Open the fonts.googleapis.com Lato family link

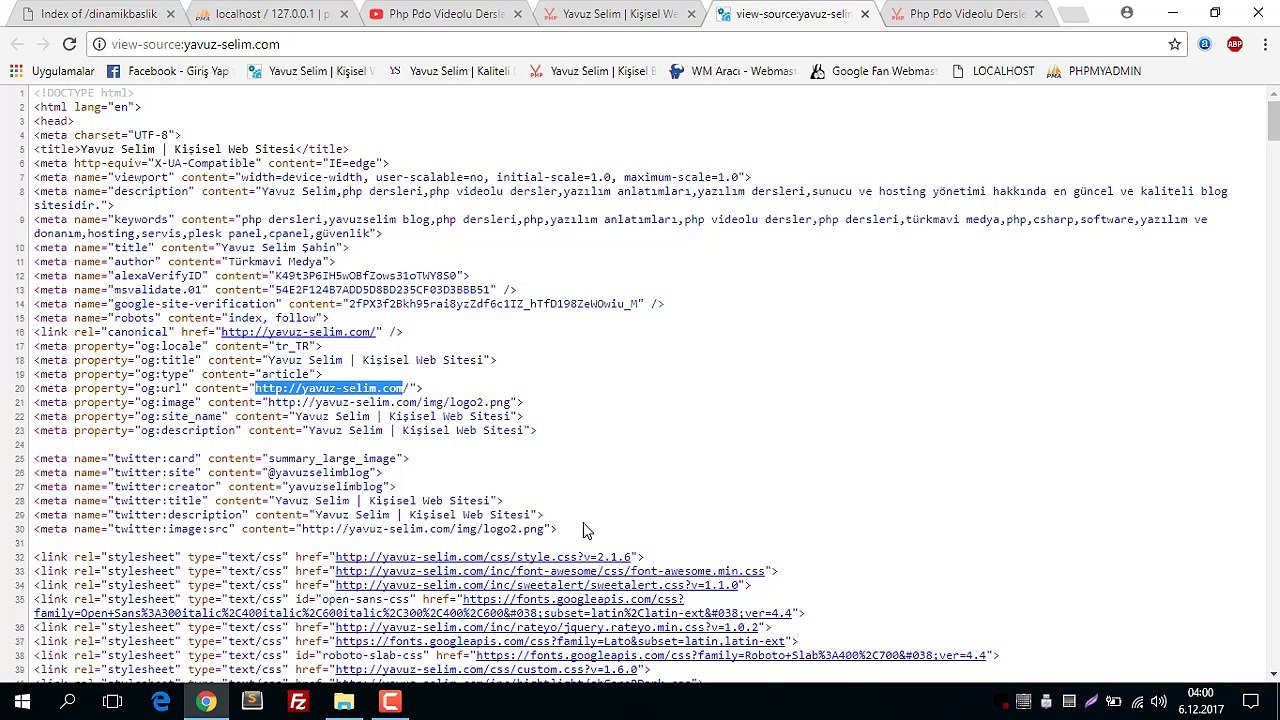coord(560,641)
